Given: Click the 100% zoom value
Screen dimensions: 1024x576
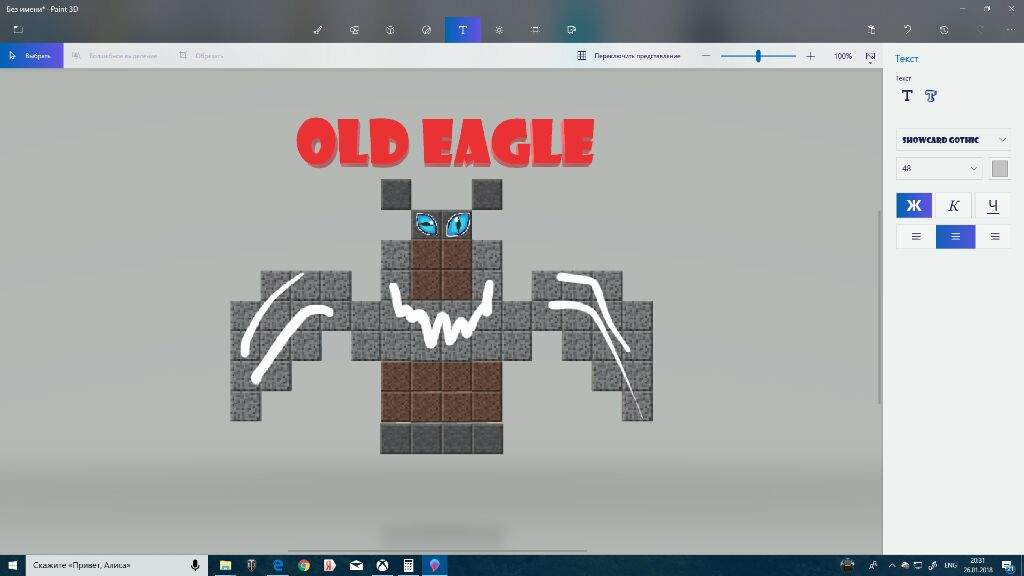Looking at the screenshot, I should coord(842,56).
